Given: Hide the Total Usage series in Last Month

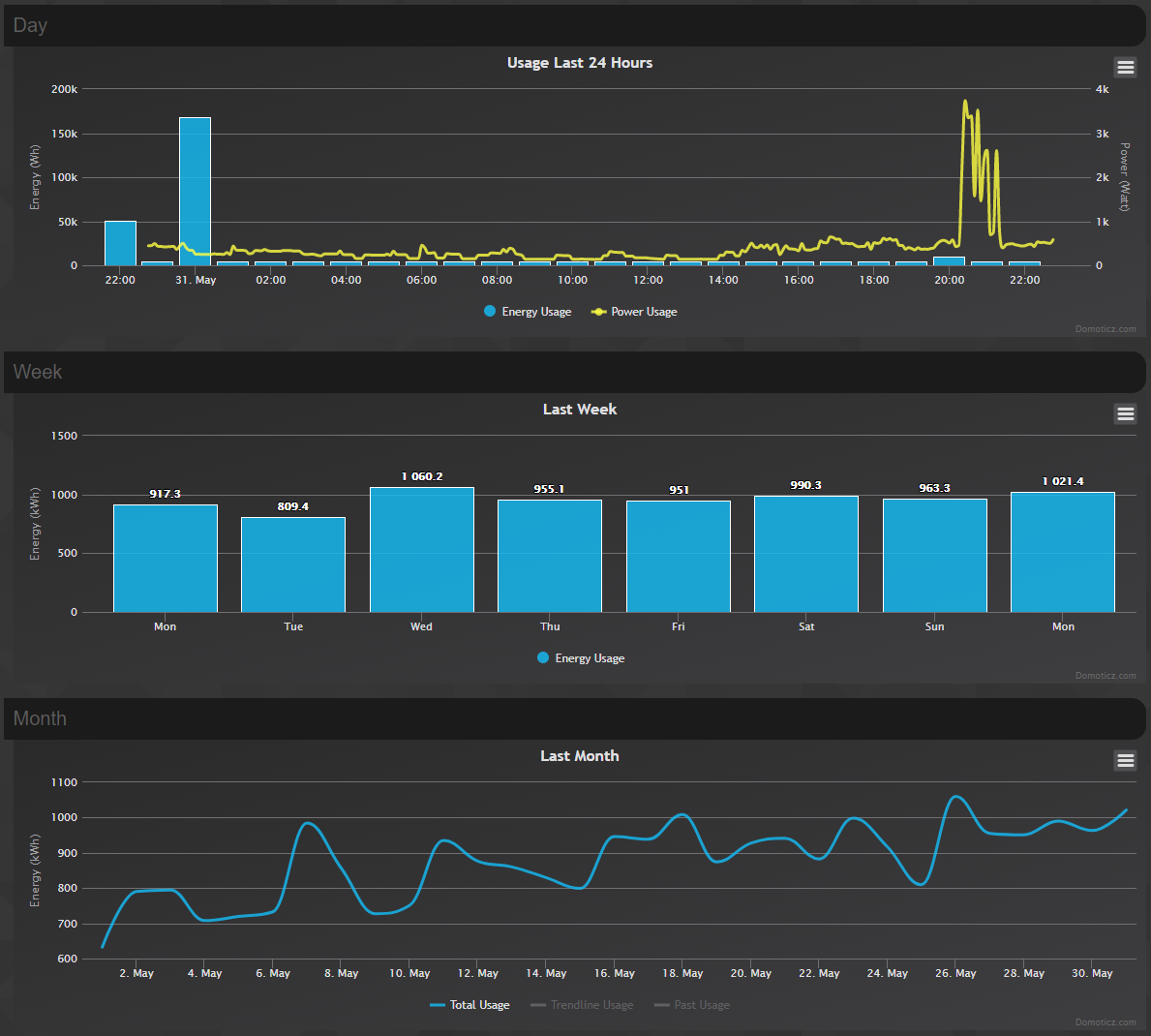Looking at the screenshot, I should pos(469,1004).
